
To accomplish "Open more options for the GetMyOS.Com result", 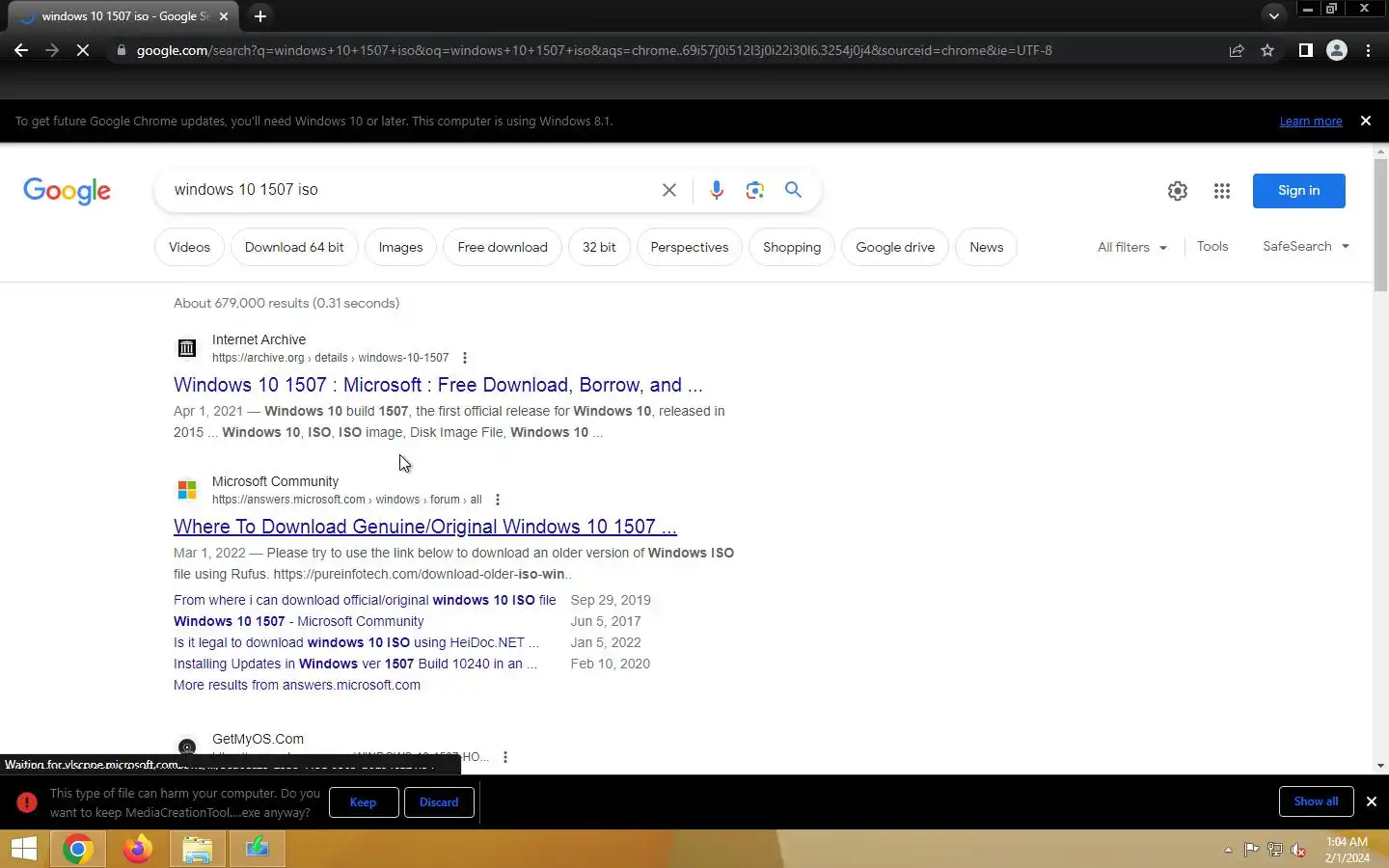I will pos(505,757).
